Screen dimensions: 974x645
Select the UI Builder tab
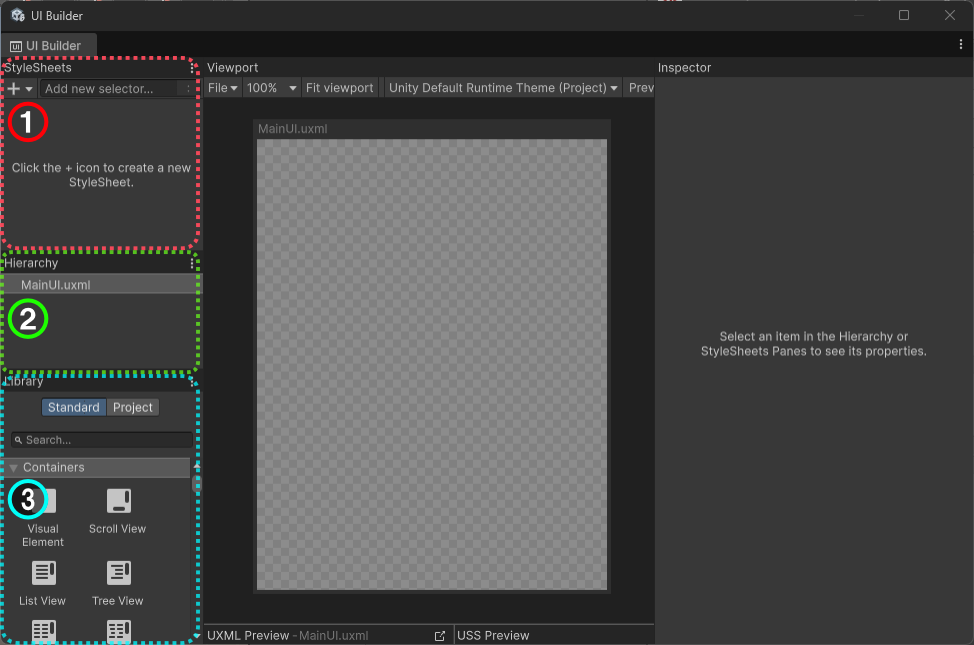(x=50, y=46)
